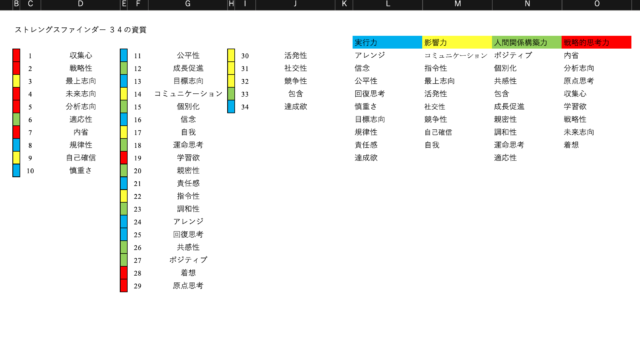Click the yellow color cell beside number 30
Screen dimensions: 640x360
[x=231, y=56]
